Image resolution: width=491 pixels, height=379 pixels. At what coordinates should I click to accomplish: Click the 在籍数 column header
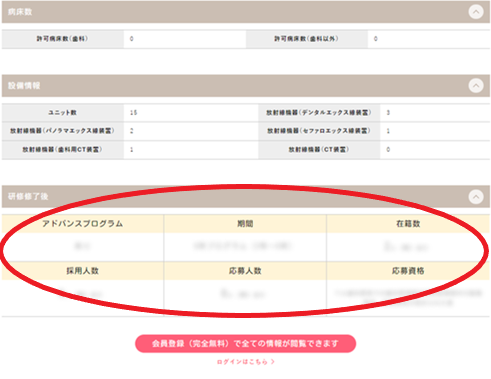click(x=408, y=224)
